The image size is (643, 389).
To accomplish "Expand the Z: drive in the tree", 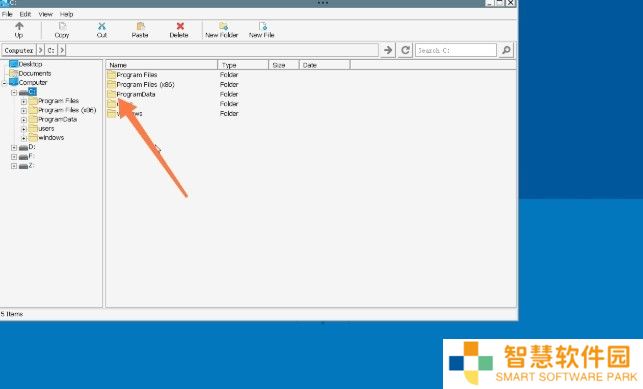I will pyautogui.click(x=14, y=166).
